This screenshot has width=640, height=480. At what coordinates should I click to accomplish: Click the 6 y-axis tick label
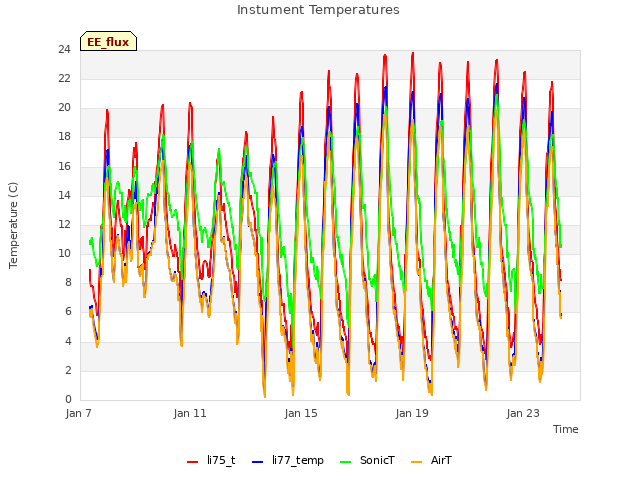[x=68, y=311]
